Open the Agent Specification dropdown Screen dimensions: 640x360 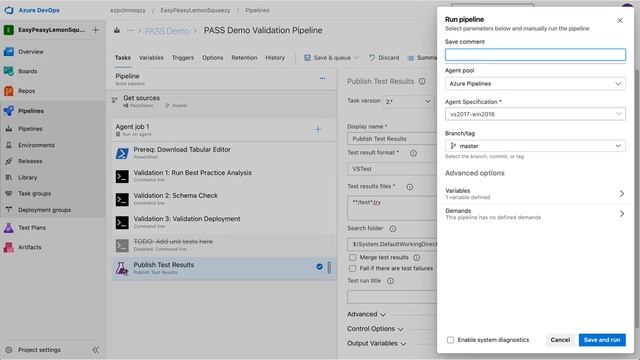(535, 114)
